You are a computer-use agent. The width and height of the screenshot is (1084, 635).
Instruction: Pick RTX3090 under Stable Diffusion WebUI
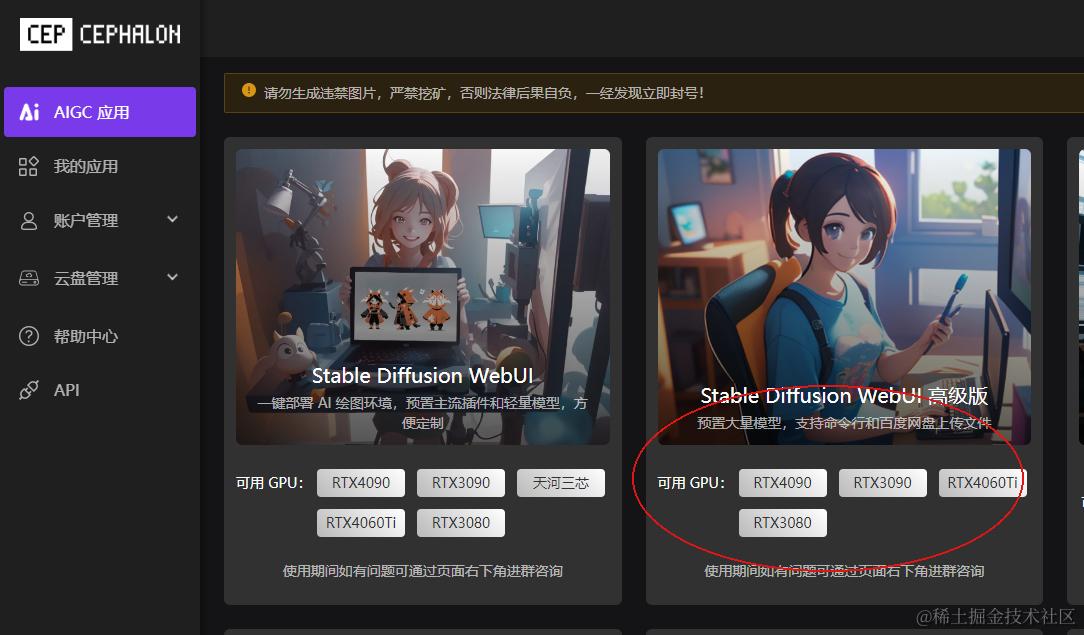coord(461,483)
